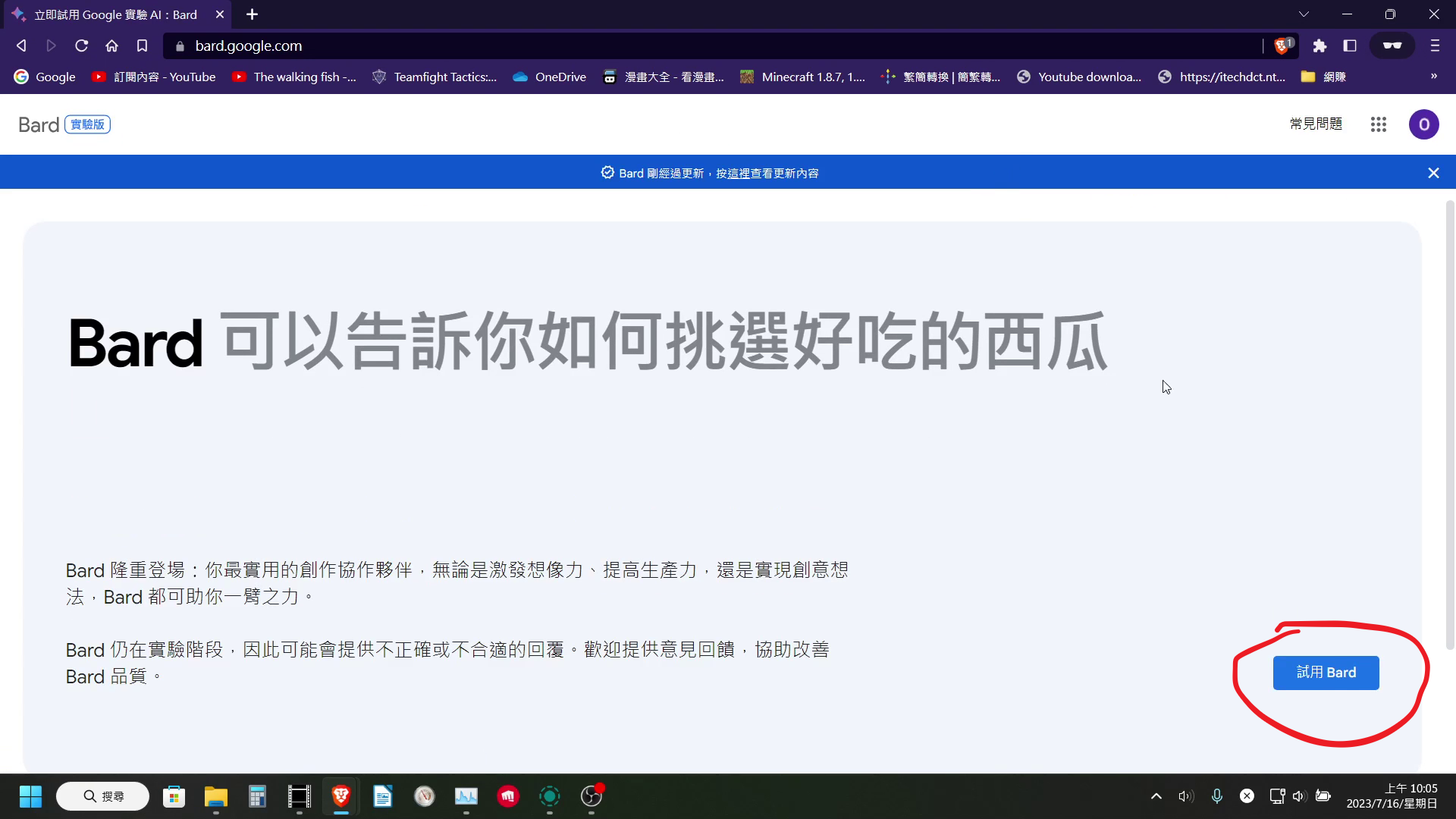Open the Calculator taskbar icon
The image size is (1456, 819).
257,796
